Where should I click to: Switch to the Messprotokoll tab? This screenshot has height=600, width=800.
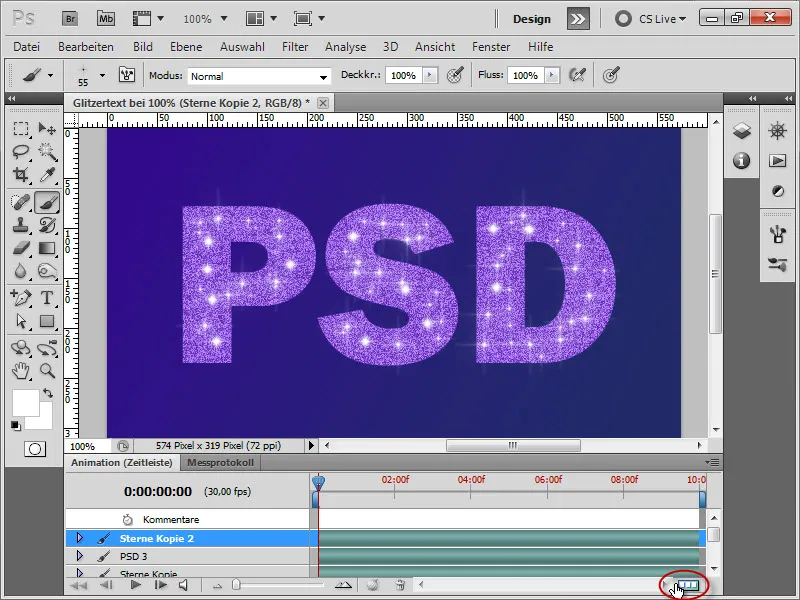(x=224, y=463)
